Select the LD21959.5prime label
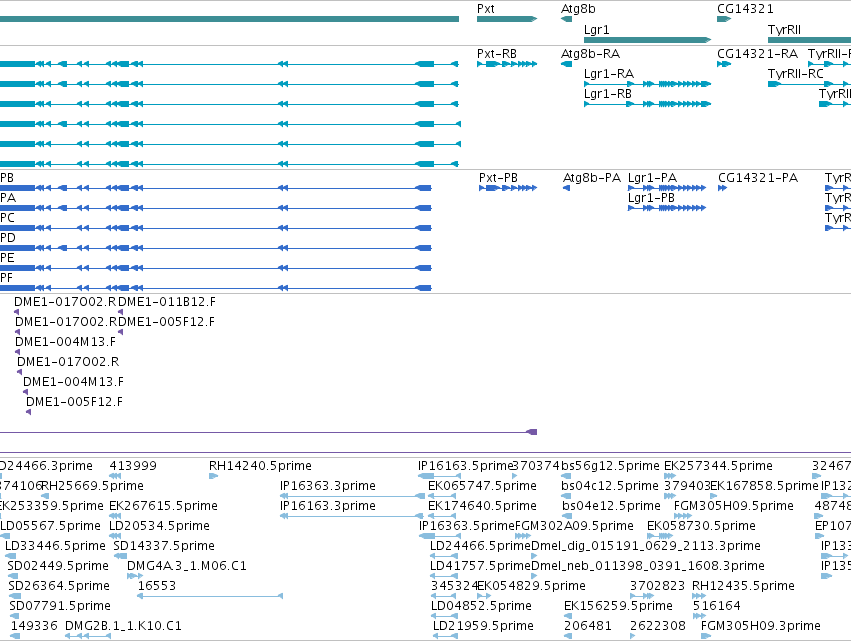Viewport: 851px width, 641px height. 484,626
